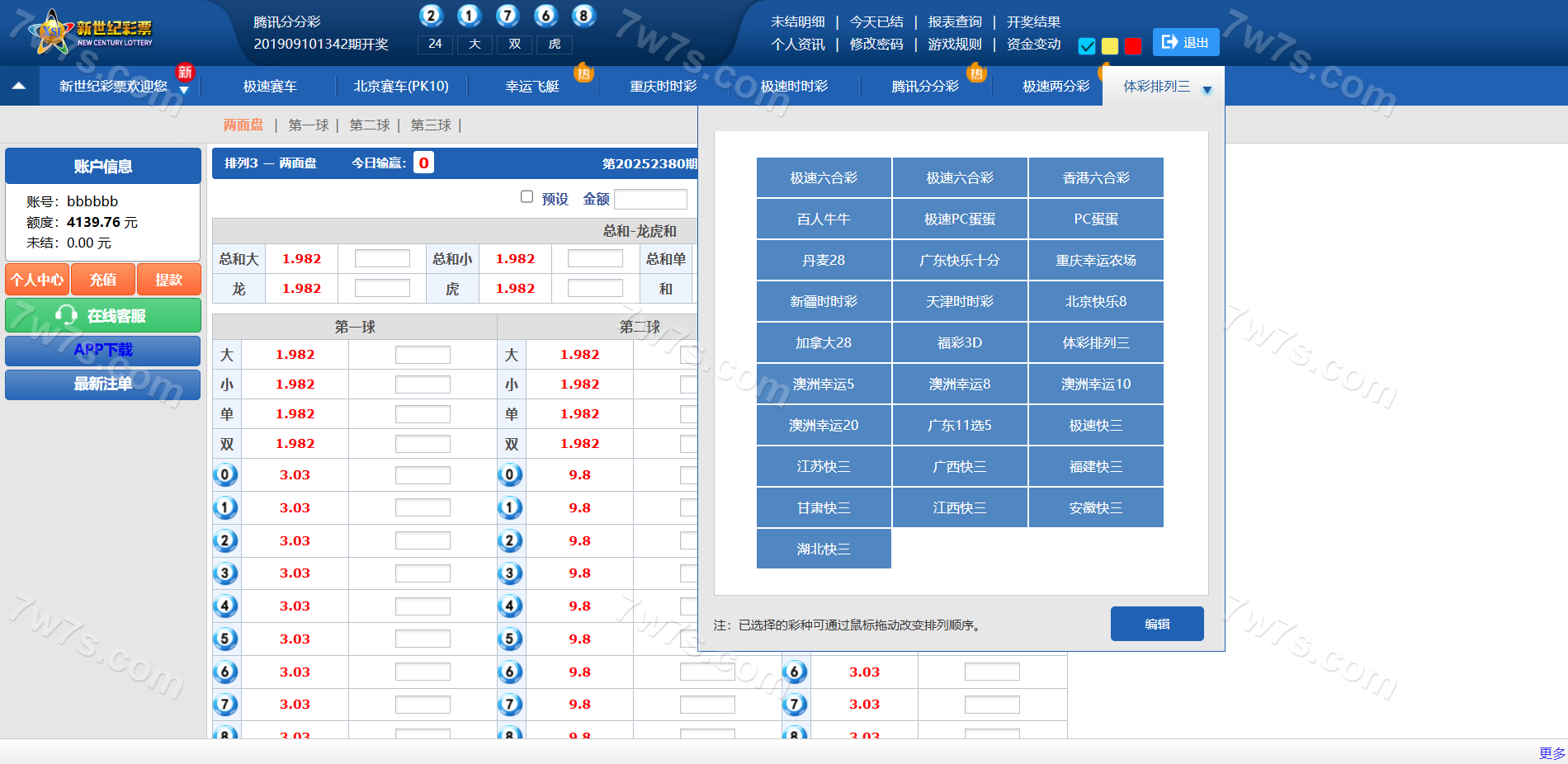Focus the 金额 amount input field
The image size is (1568, 764).
(650, 199)
